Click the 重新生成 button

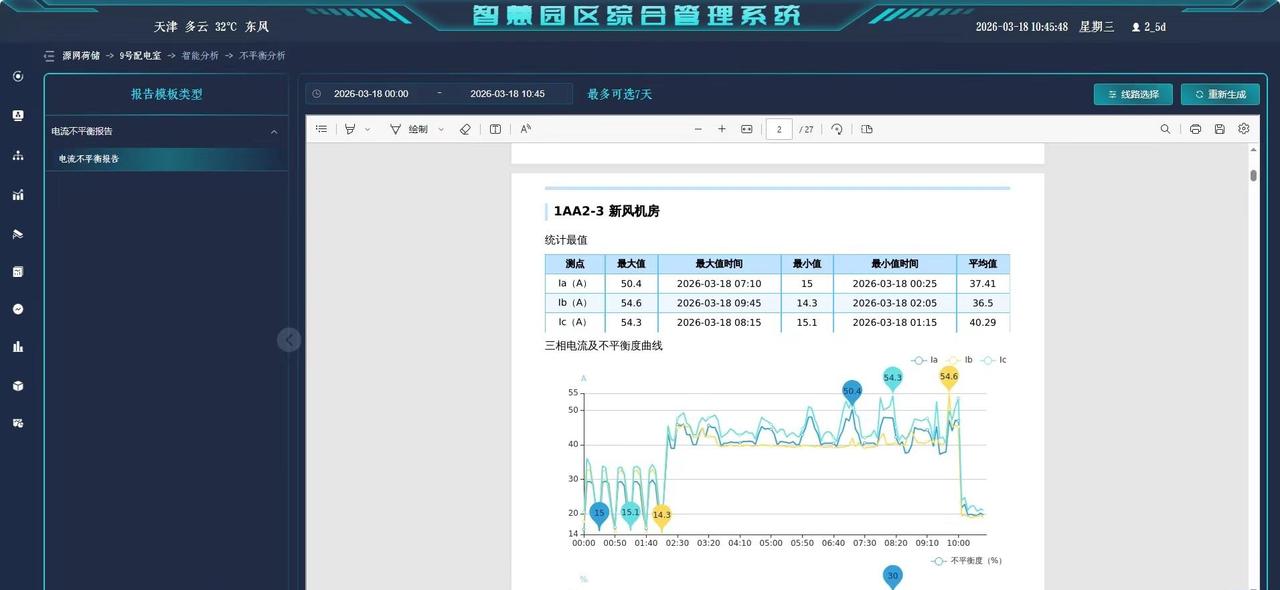click(1220, 94)
